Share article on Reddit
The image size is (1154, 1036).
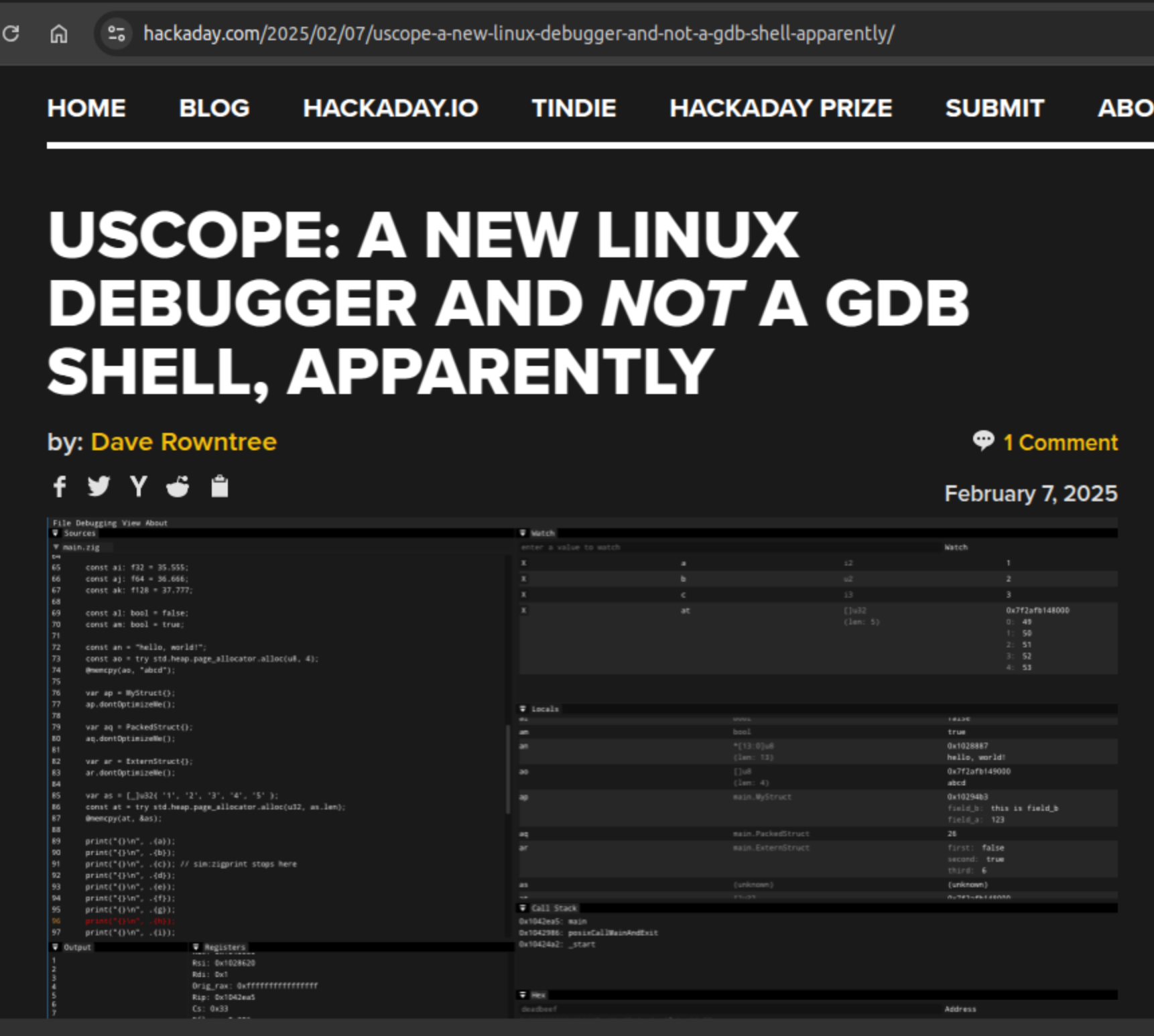[x=178, y=486]
